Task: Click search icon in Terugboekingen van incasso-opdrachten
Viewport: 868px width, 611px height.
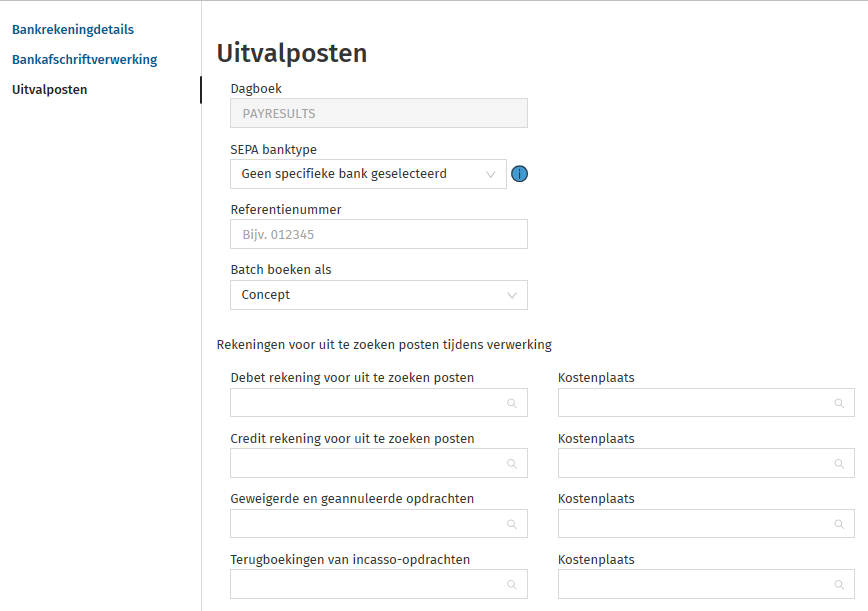Action: (511, 584)
